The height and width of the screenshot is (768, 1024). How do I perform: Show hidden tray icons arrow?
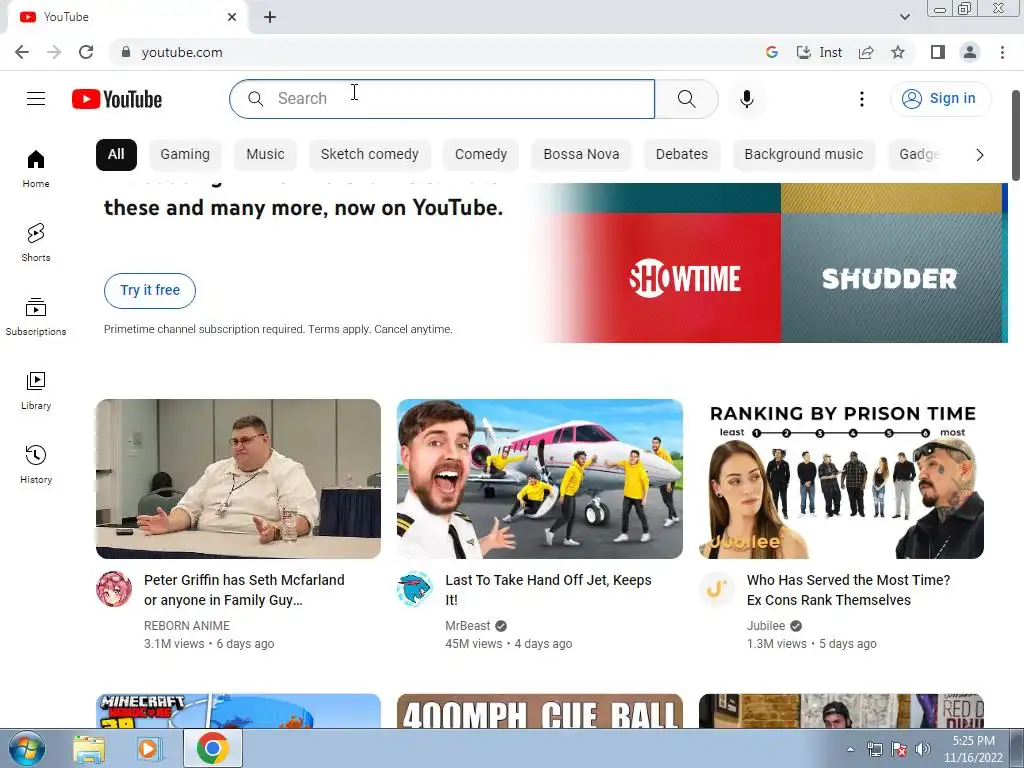[850, 749]
